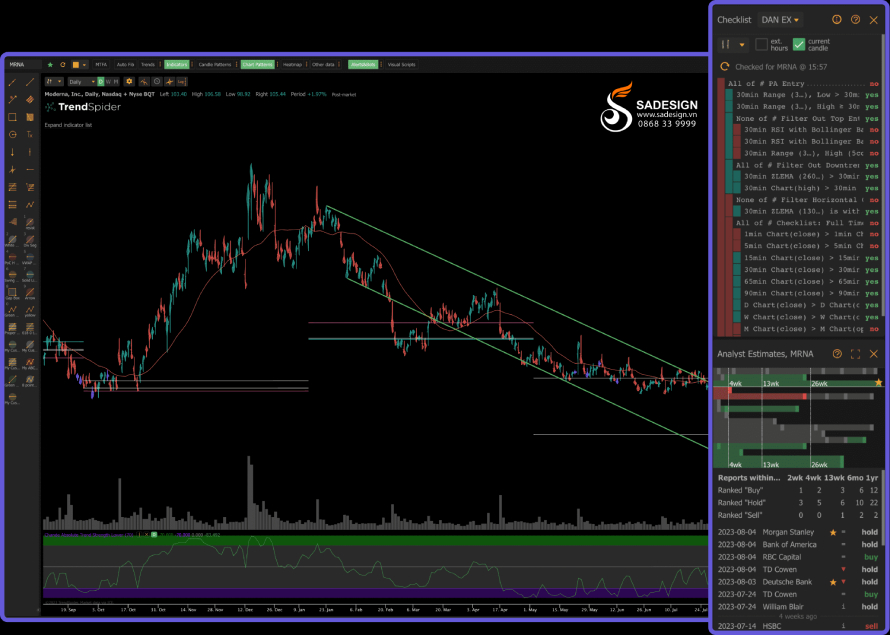
Task: Open the orange chart settings gear
Action: pos(129,82)
